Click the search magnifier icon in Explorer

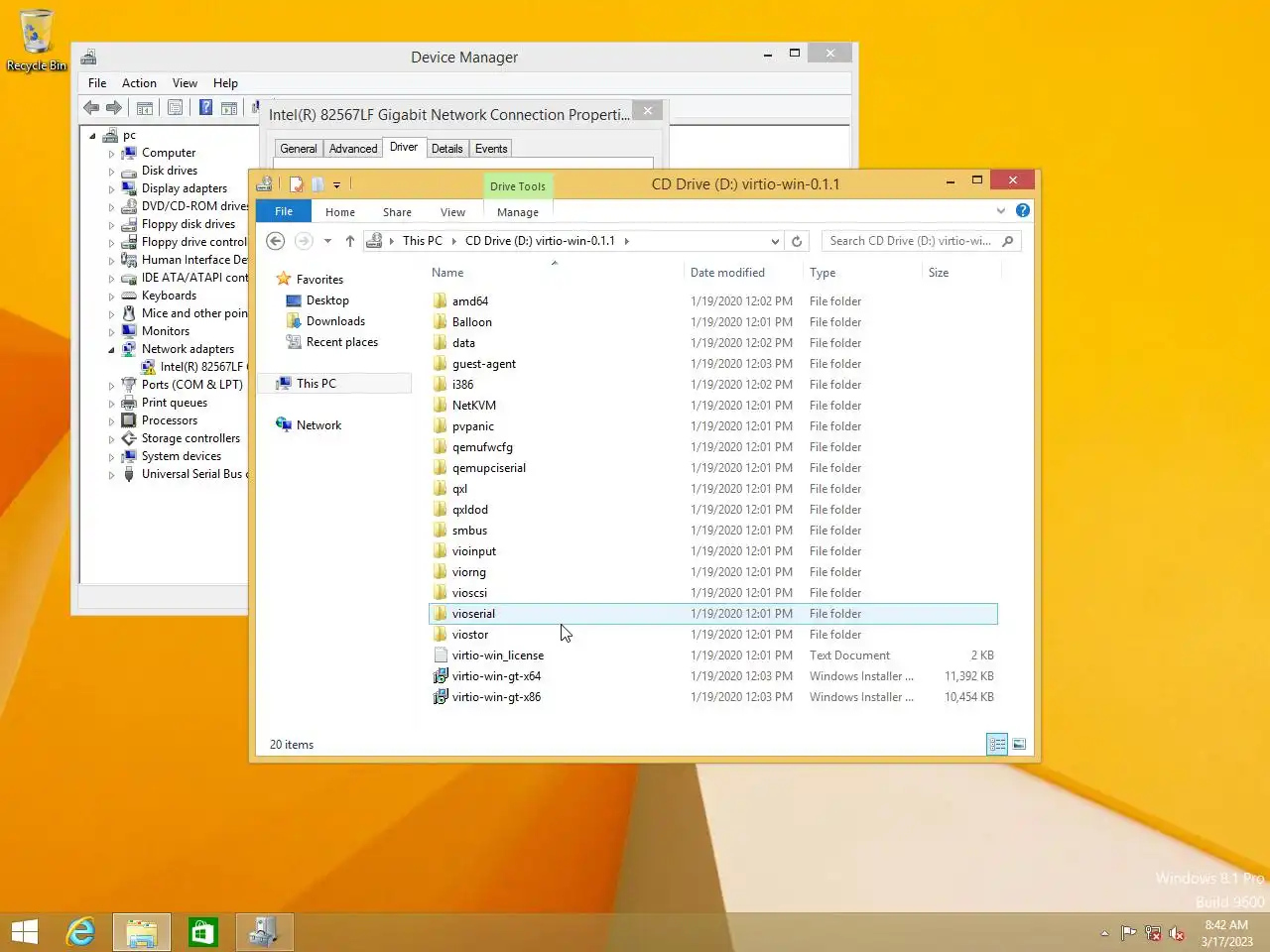[1008, 241]
